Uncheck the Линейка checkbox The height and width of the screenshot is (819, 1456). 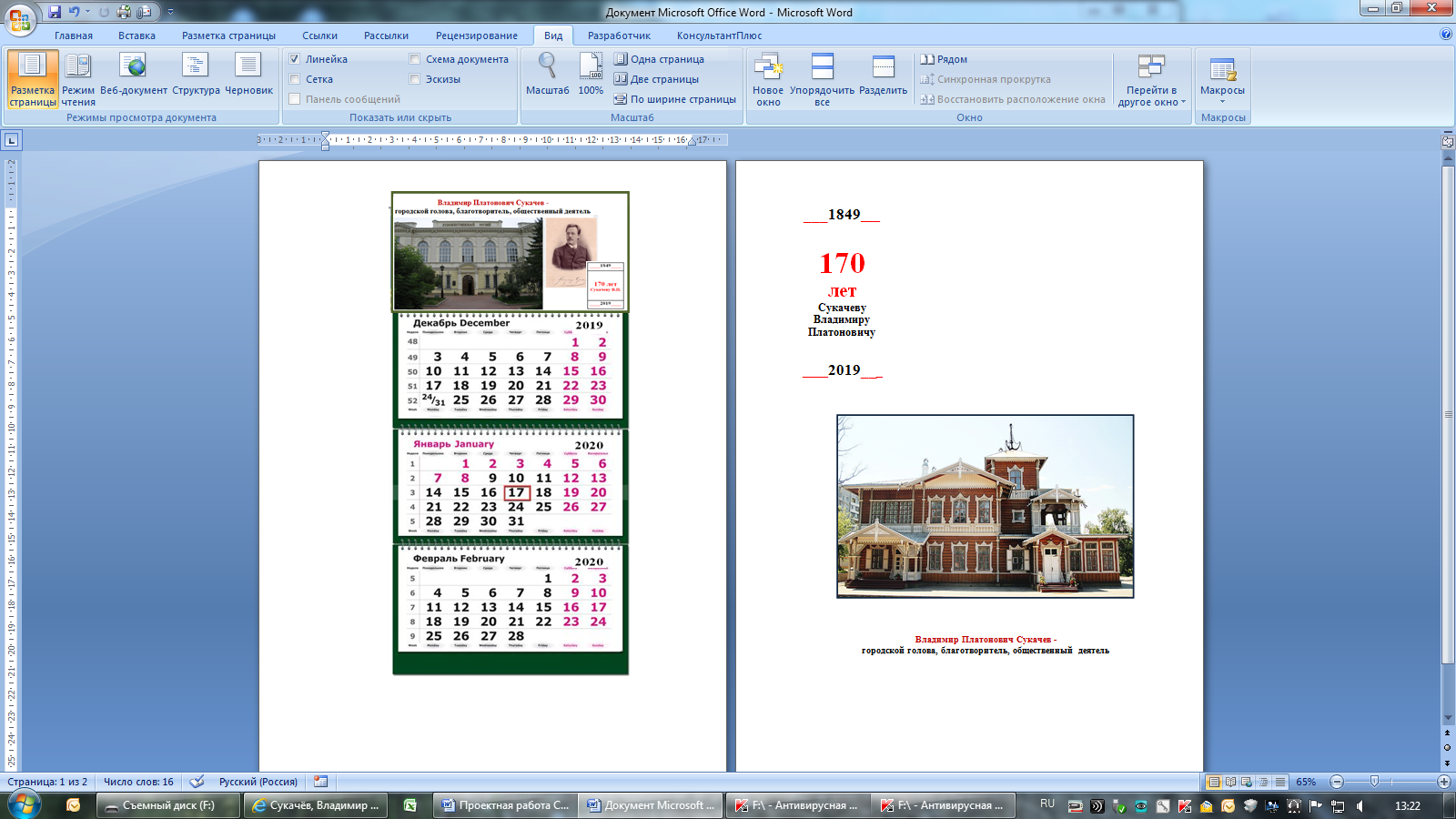click(295, 59)
